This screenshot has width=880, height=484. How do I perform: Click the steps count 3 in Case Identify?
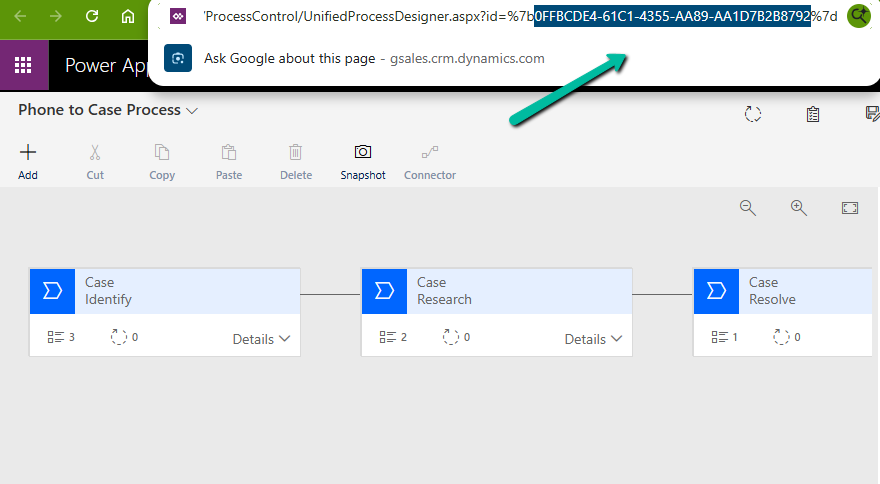coord(61,337)
